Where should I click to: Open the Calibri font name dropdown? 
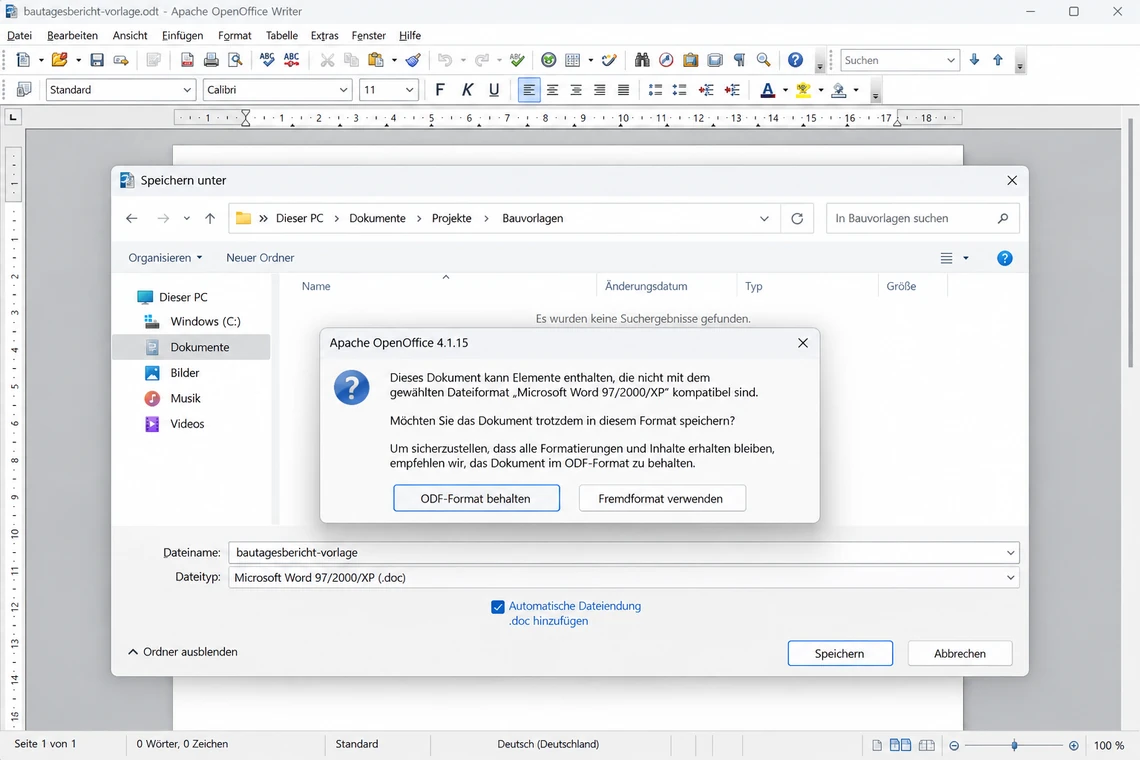343,89
